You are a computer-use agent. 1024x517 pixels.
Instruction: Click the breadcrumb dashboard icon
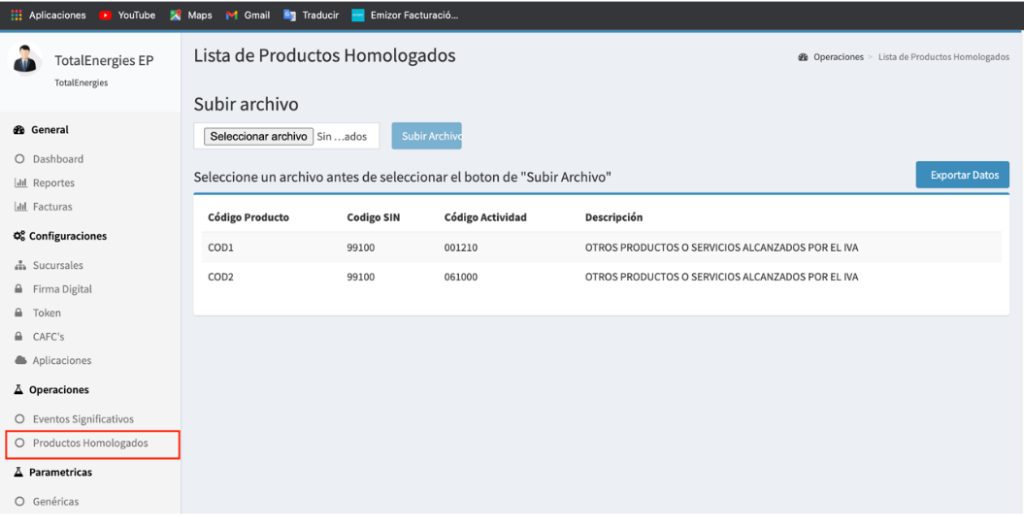[x=803, y=57]
